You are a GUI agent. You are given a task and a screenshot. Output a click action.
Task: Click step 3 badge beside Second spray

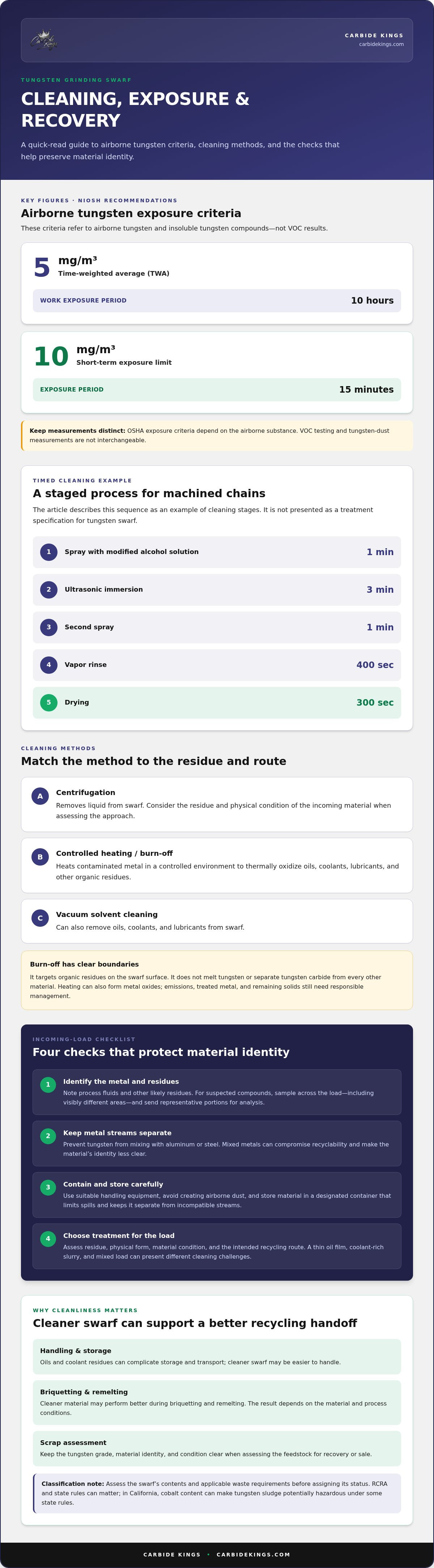coord(49,627)
